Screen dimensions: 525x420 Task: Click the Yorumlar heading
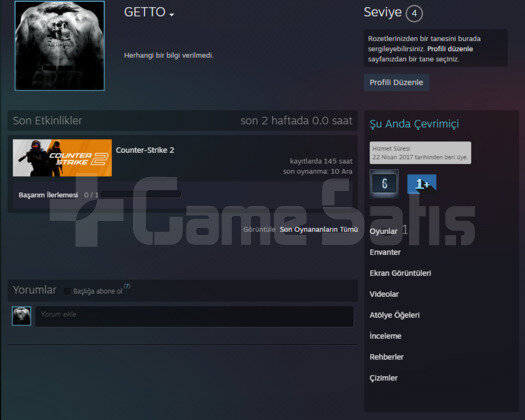34,290
